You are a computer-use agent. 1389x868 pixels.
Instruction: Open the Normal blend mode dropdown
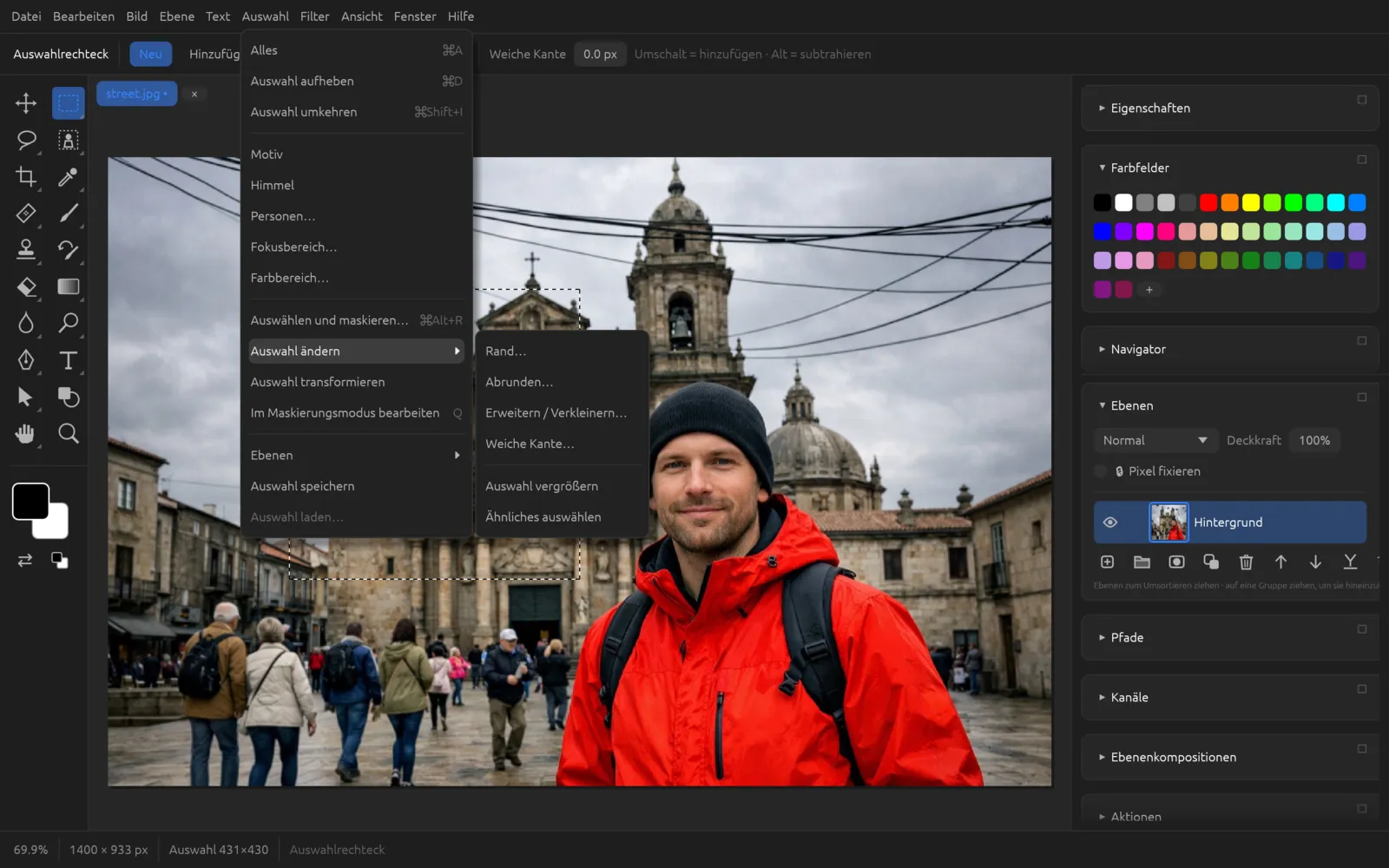tap(1155, 441)
